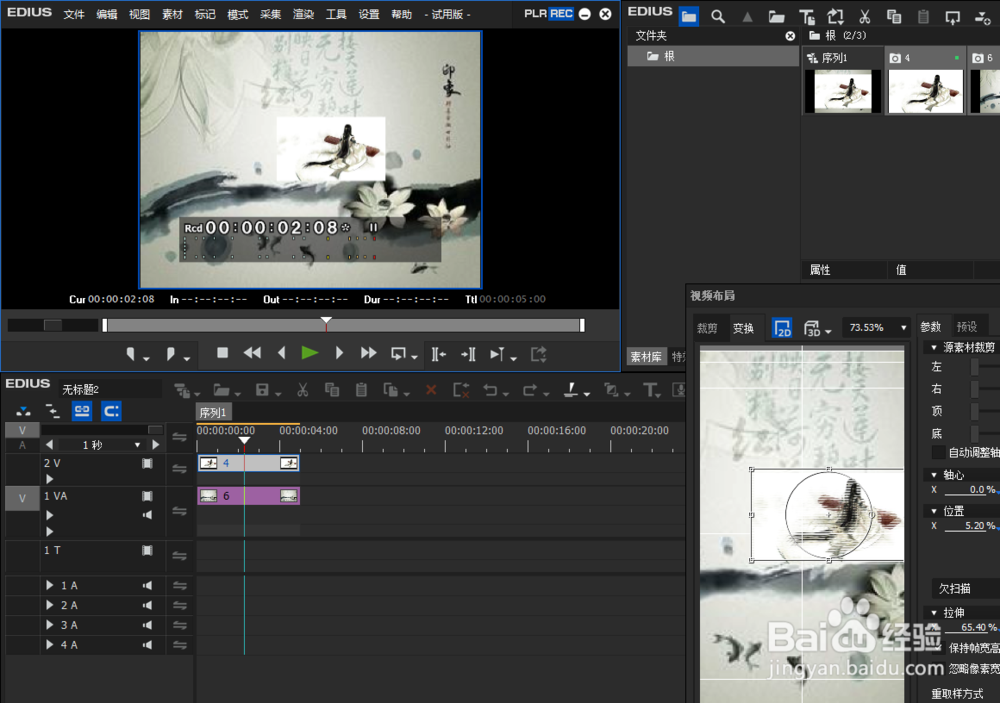Open the 73.53% zoom dropdown
Viewport: 1000px width, 703px height.
(x=877, y=328)
